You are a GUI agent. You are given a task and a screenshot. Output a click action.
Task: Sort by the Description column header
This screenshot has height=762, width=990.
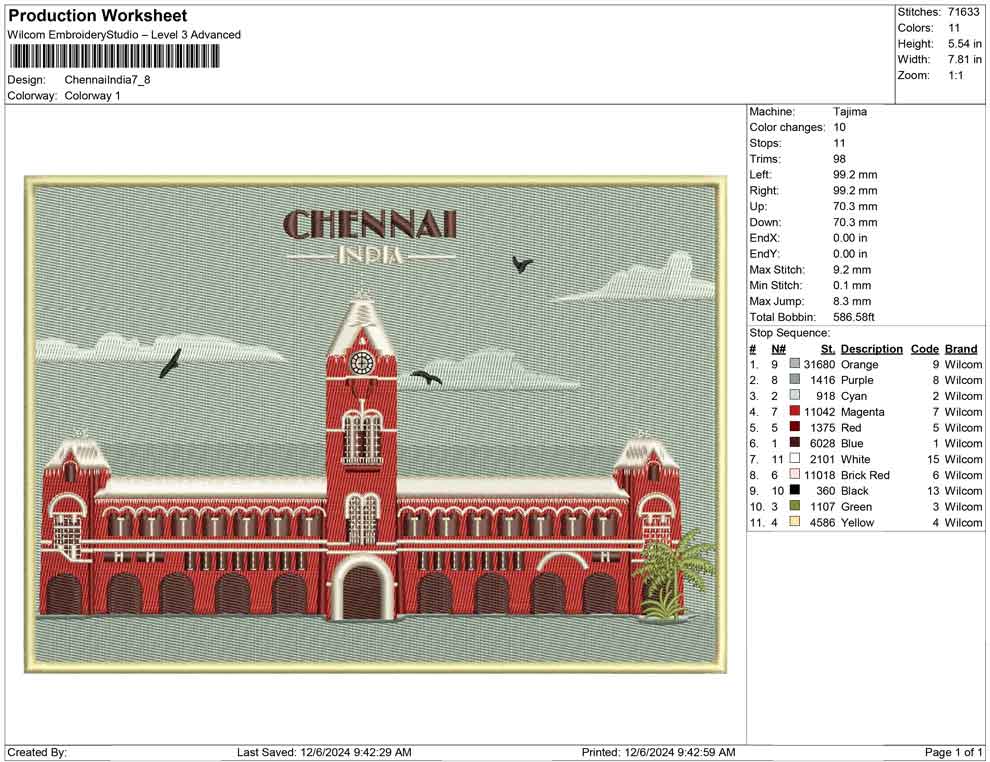[871, 348]
